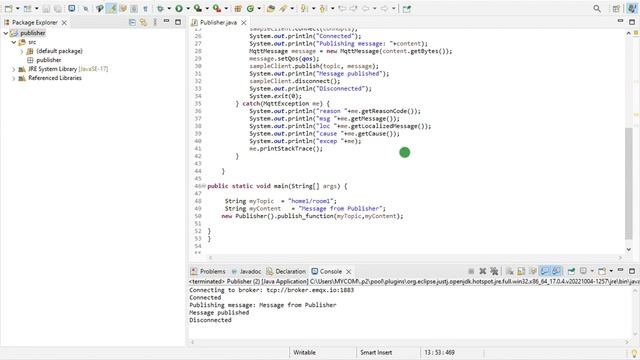Image resolution: width=640 pixels, height=360 pixels.
Task: Click the Save All toolbar icon
Action: point(58,9)
